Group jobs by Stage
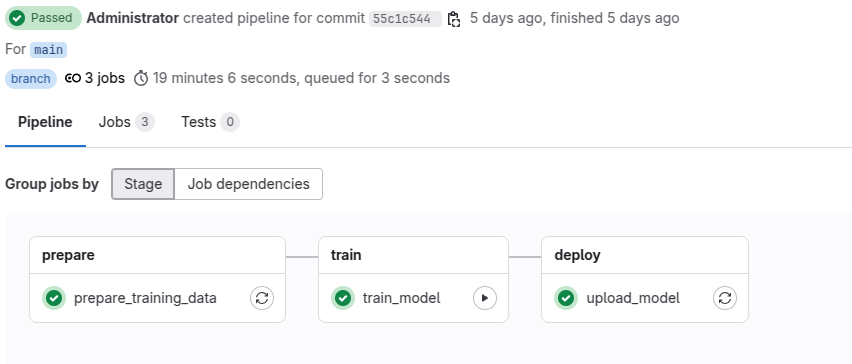This screenshot has width=852, height=364. tap(143, 184)
